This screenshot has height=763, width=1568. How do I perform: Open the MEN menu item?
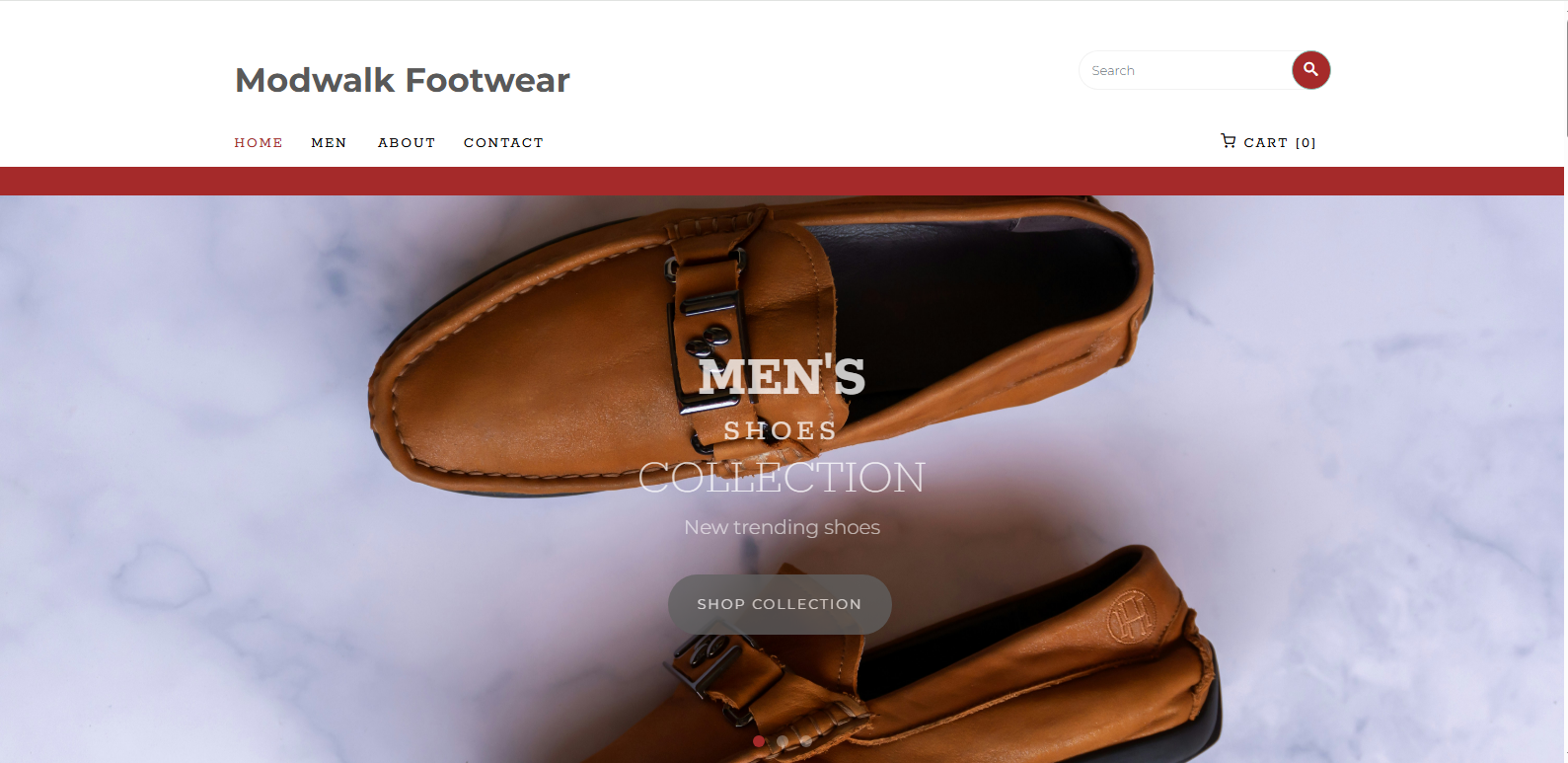(x=329, y=143)
